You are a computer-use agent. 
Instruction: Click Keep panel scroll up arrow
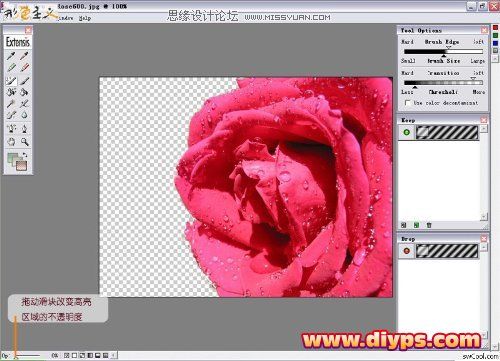tap(484, 128)
